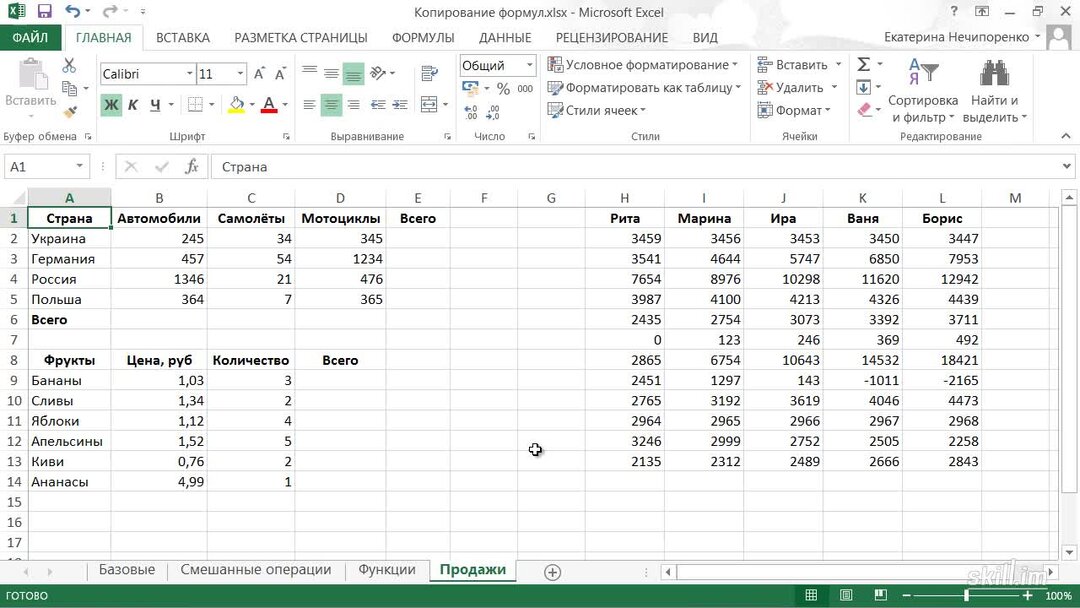Open the ДАННЫЕ ribbon tab
The image size is (1080, 608).
pos(505,37)
